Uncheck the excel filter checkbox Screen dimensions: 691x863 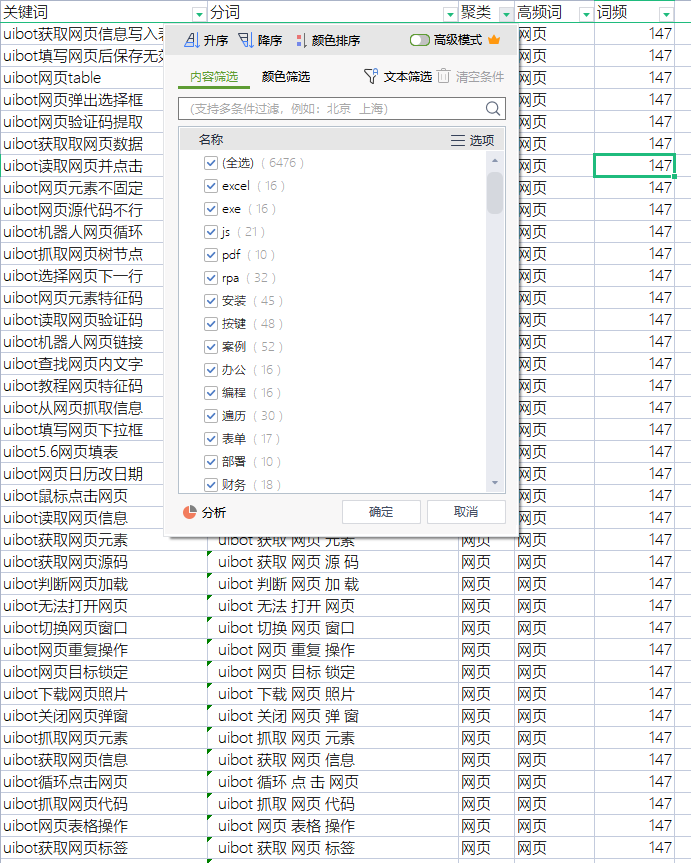tap(210, 186)
